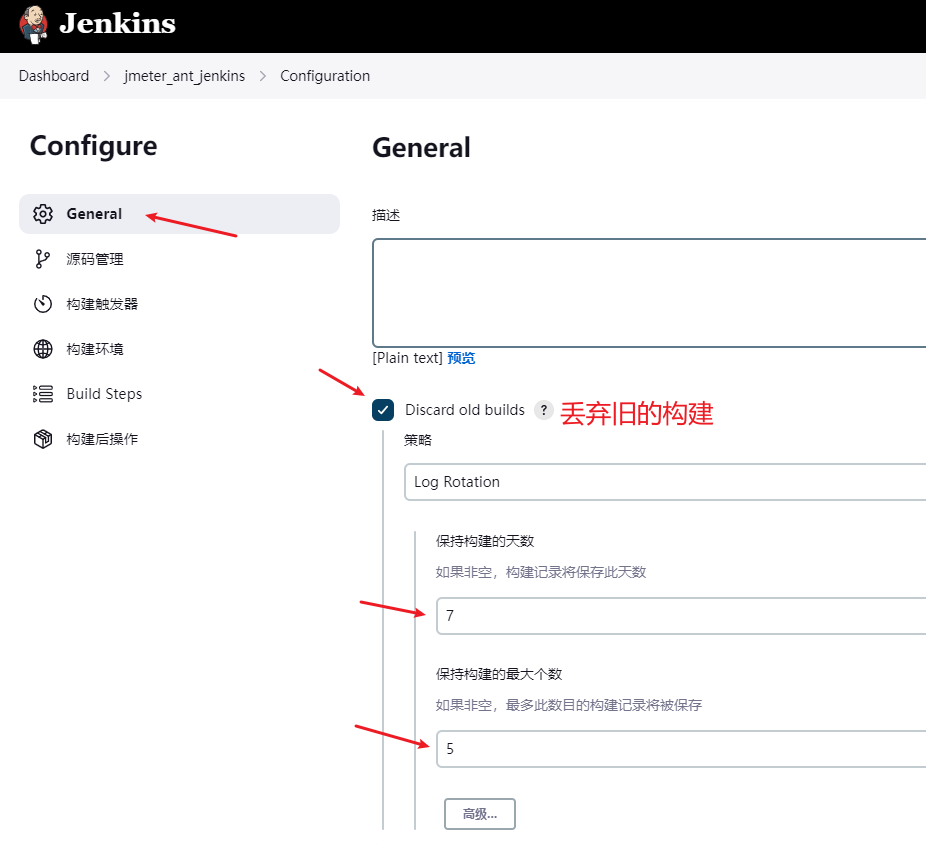Jump to 构建触发器 section
This screenshot has height=845, width=926.
tap(102, 304)
